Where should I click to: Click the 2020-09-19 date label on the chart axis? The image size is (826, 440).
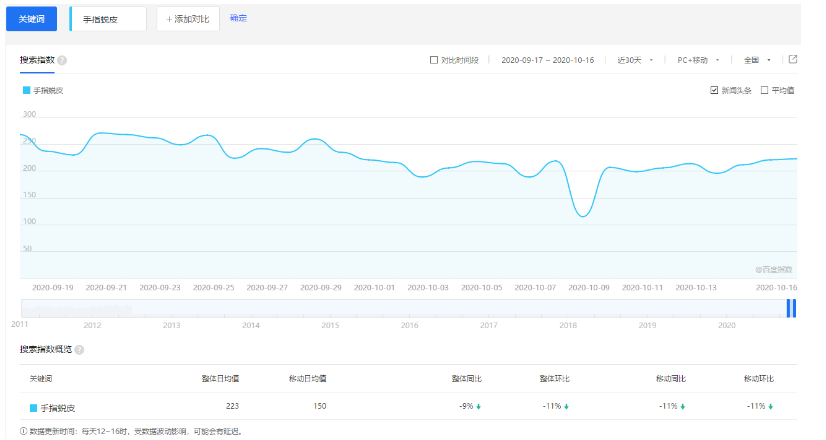53,288
